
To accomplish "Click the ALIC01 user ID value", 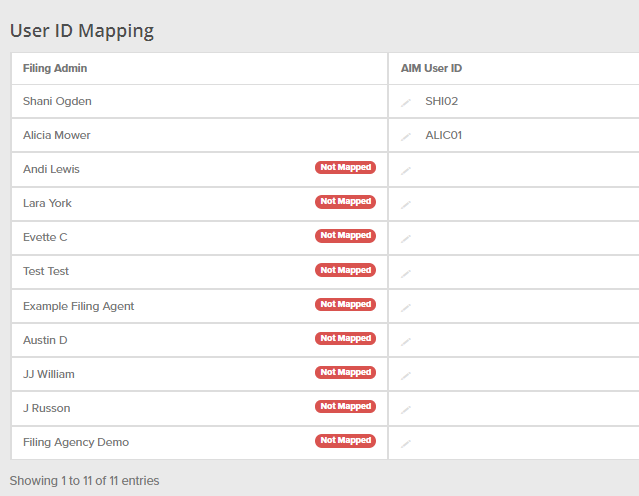I will tap(444, 135).
